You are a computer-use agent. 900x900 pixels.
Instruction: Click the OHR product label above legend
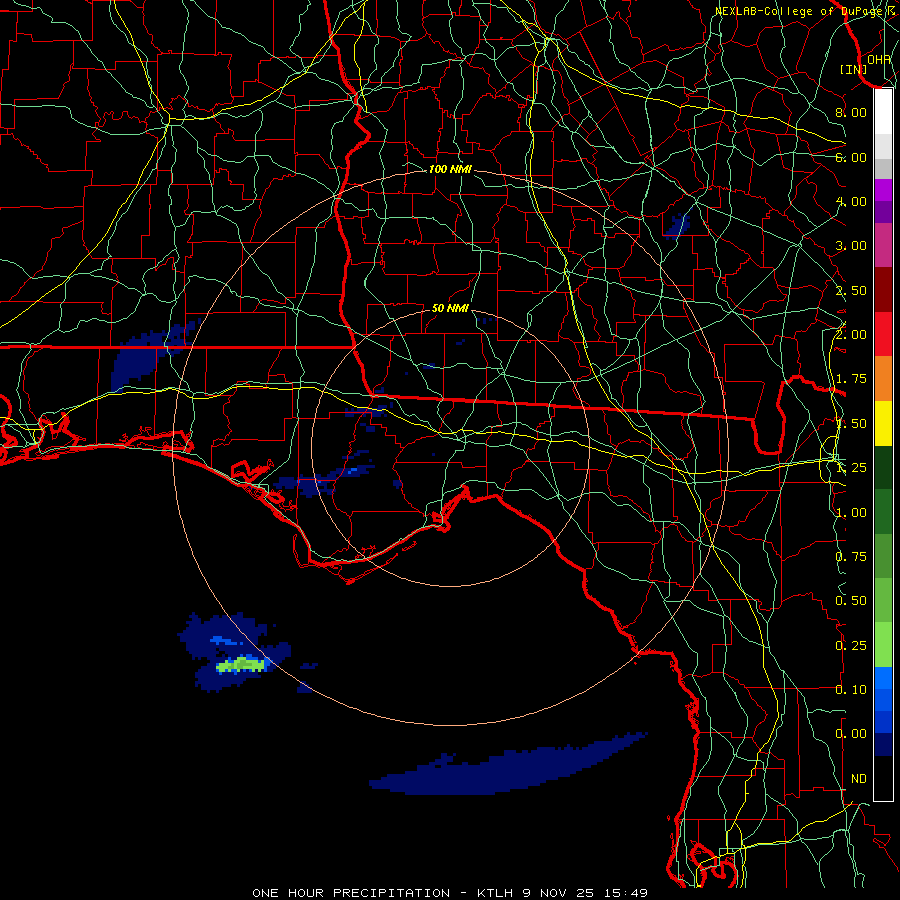point(879,59)
